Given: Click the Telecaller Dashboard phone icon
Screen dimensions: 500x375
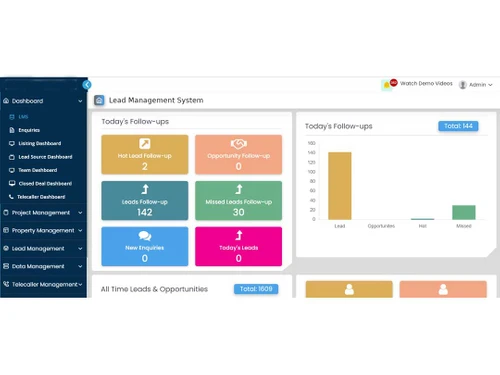Looking at the screenshot, I should click(x=11, y=197).
